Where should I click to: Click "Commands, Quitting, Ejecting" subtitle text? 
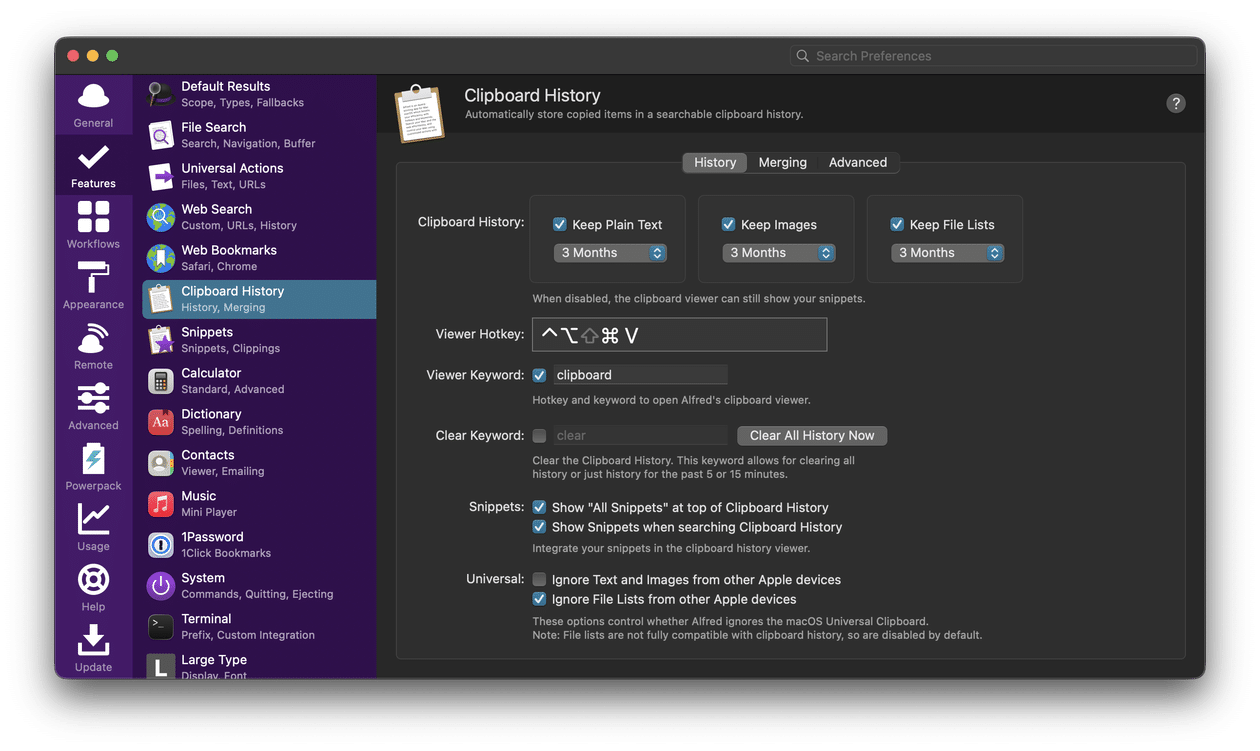point(257,595)
